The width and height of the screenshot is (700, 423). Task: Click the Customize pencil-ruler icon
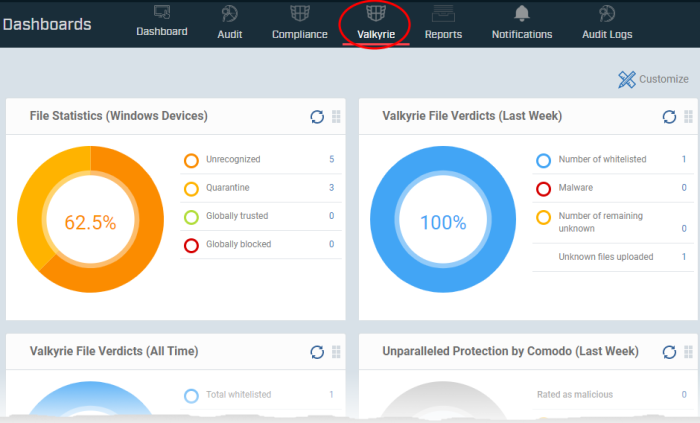(x=627, y=79)
